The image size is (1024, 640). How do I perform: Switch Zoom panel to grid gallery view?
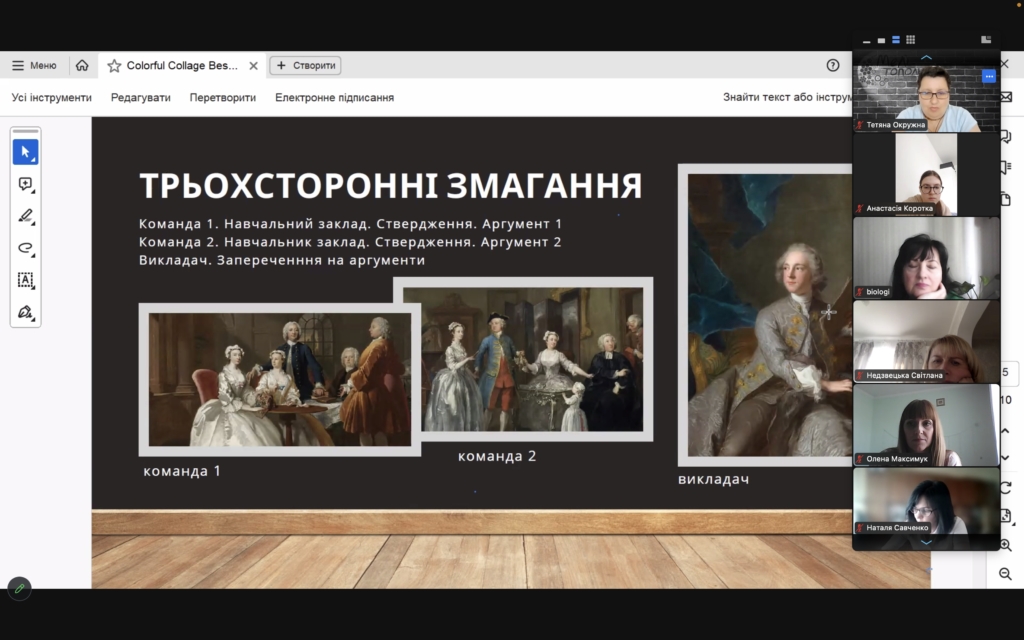(910, 40)
